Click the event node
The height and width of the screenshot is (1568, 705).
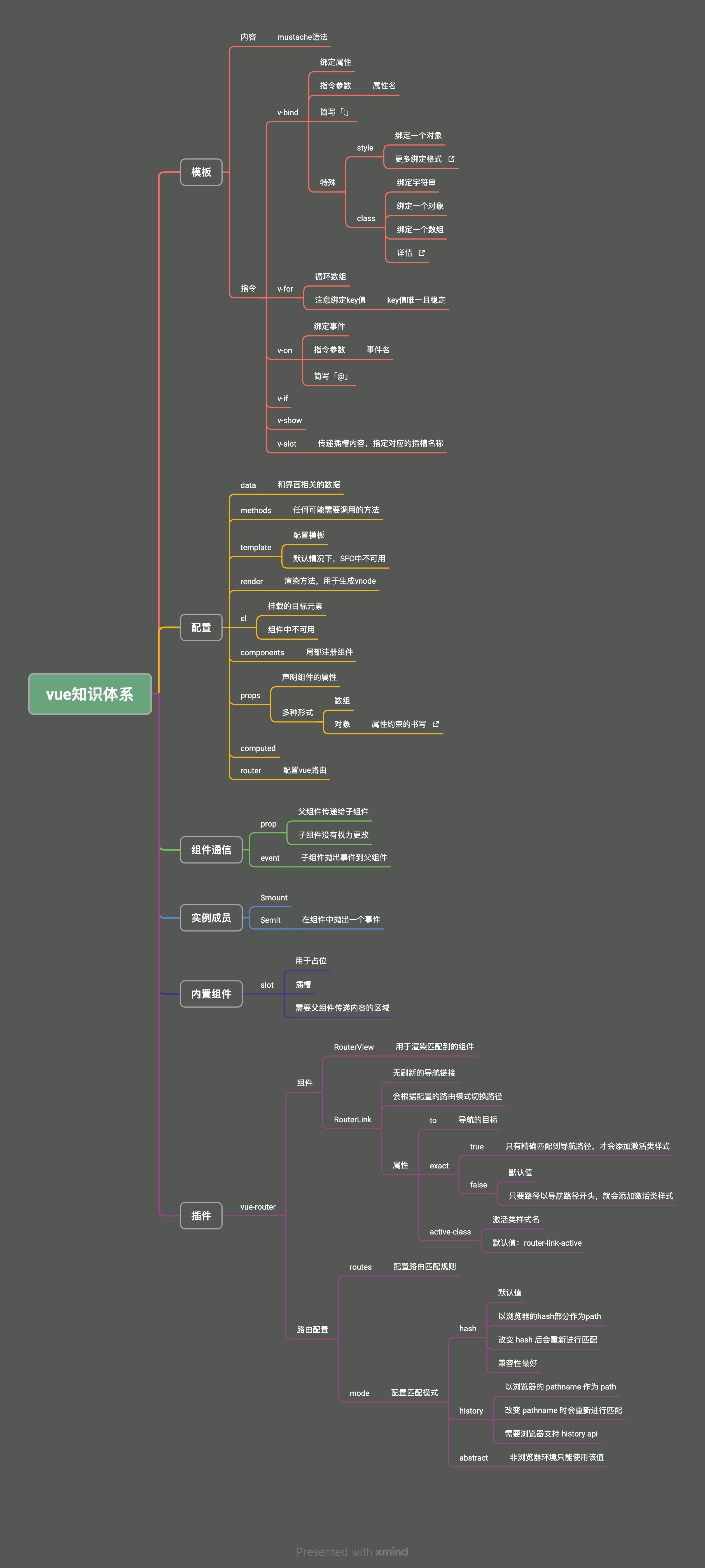coord(270,858)
